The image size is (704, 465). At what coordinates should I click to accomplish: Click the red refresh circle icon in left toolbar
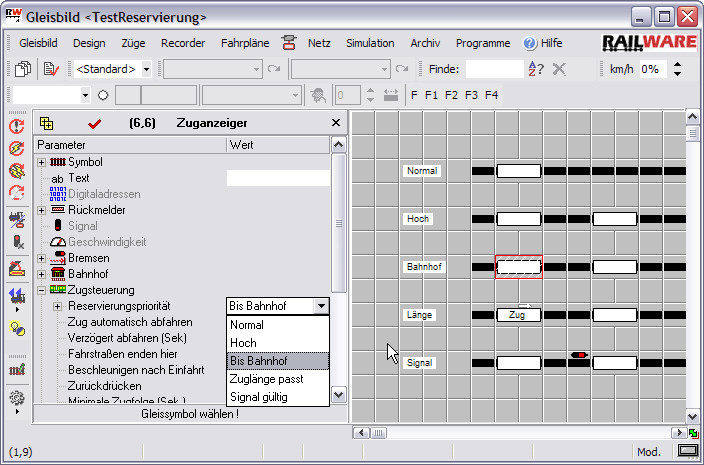pos(17,193)
